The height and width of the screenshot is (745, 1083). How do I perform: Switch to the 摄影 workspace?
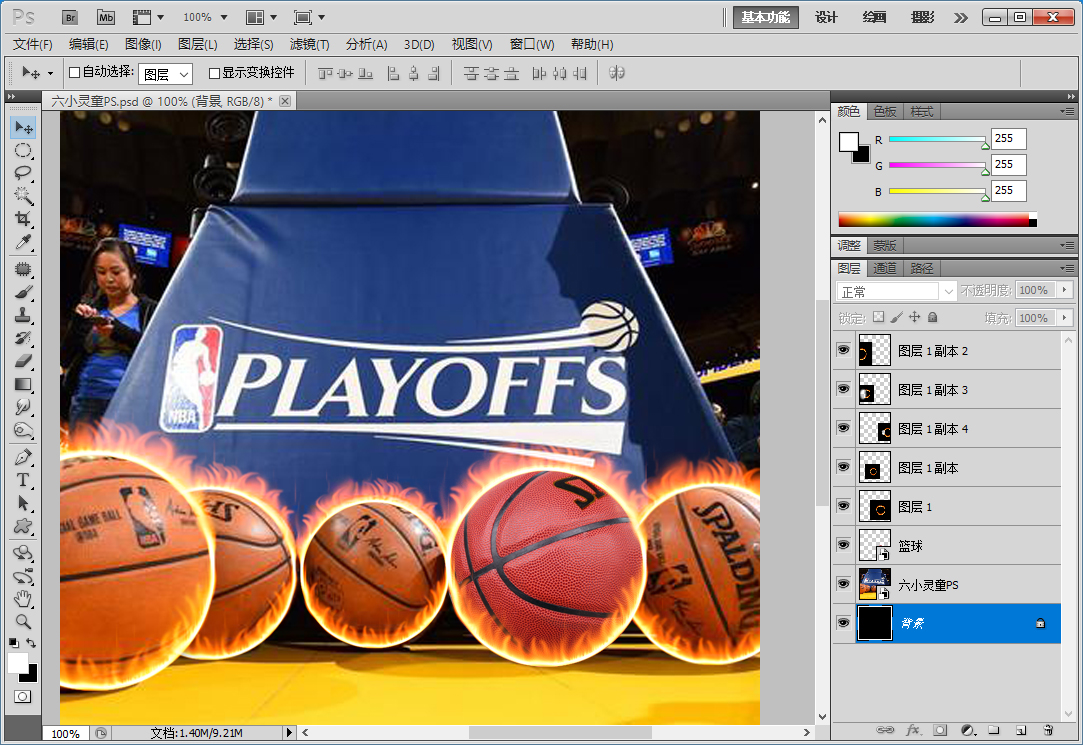point(923,17)
